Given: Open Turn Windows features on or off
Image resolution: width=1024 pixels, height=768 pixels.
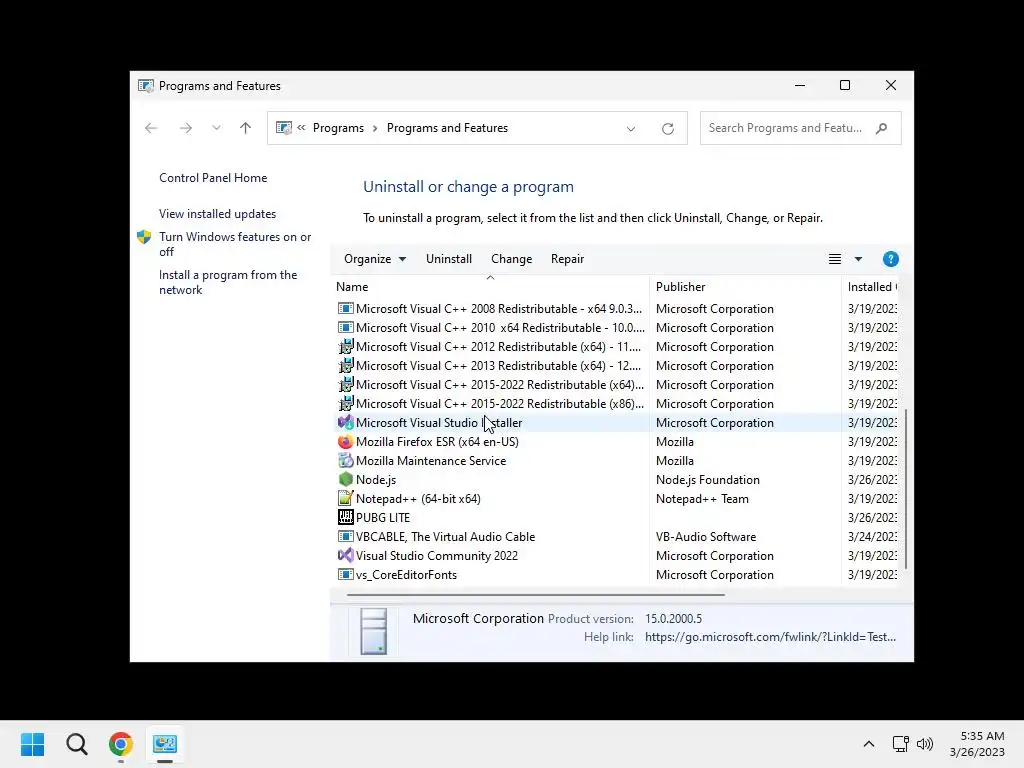Looking at the screenshot, I should pyautogui.click(x=235, y=244).
